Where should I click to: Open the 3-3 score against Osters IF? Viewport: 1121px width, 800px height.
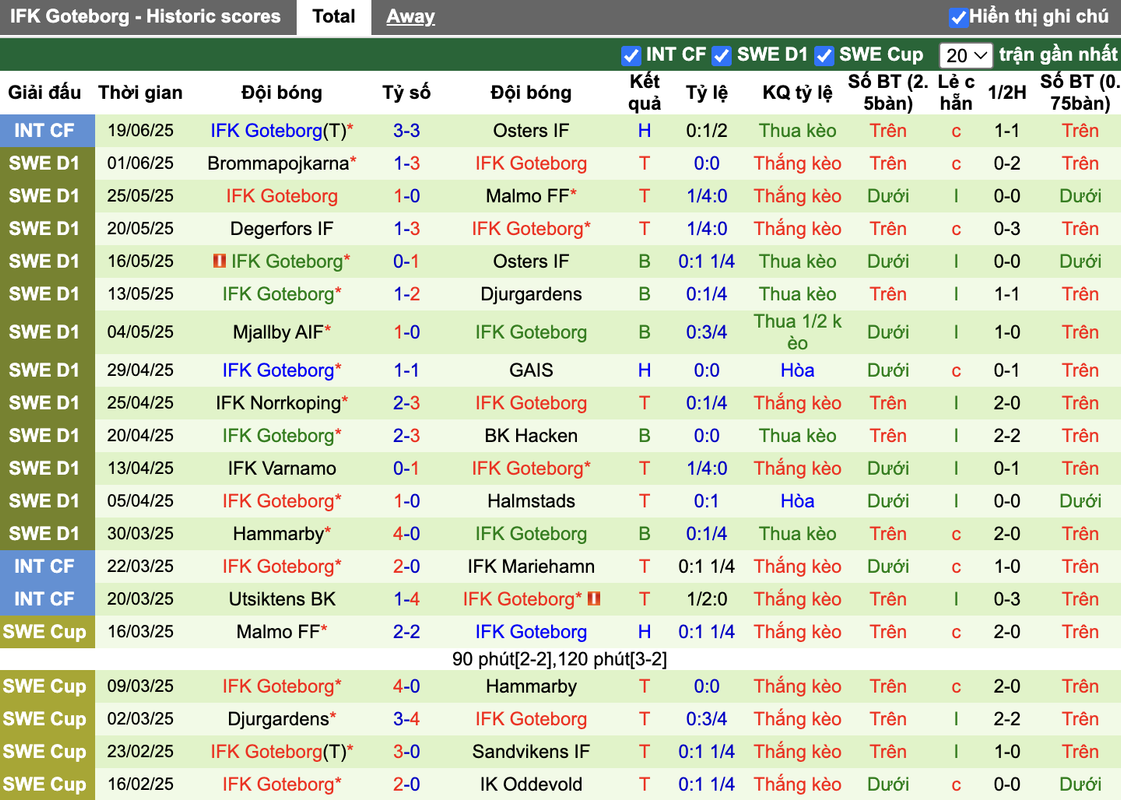tap(406, 131)
